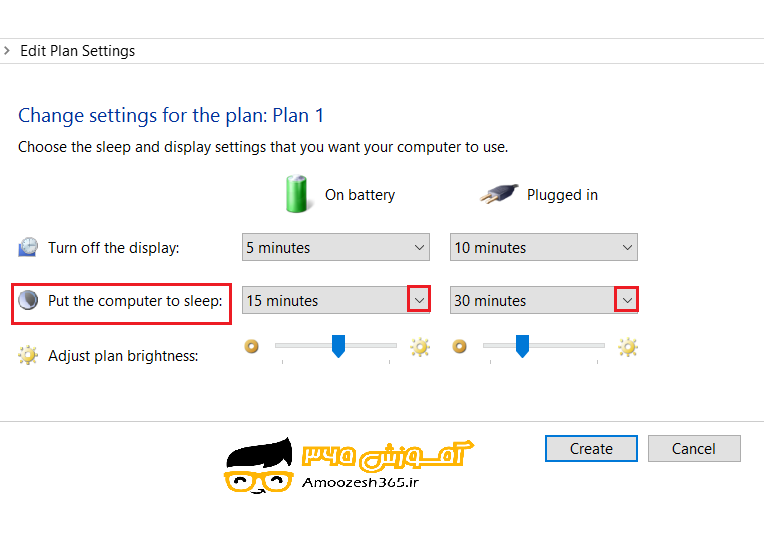The width and height of the screenshot is (764, 550).
Task: Open the display-off dropdown showing 5 minutes
Action: coord(335,248)
